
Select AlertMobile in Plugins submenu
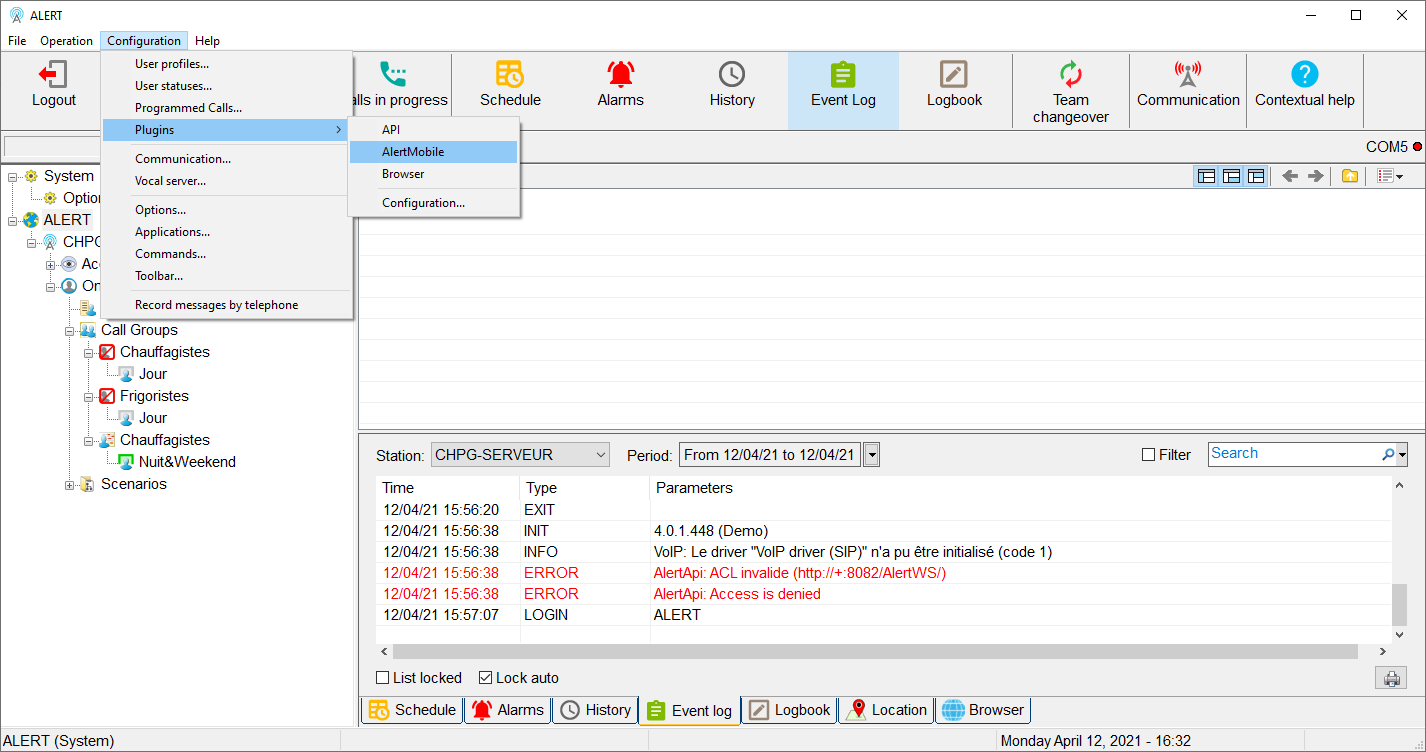[413, 152]
